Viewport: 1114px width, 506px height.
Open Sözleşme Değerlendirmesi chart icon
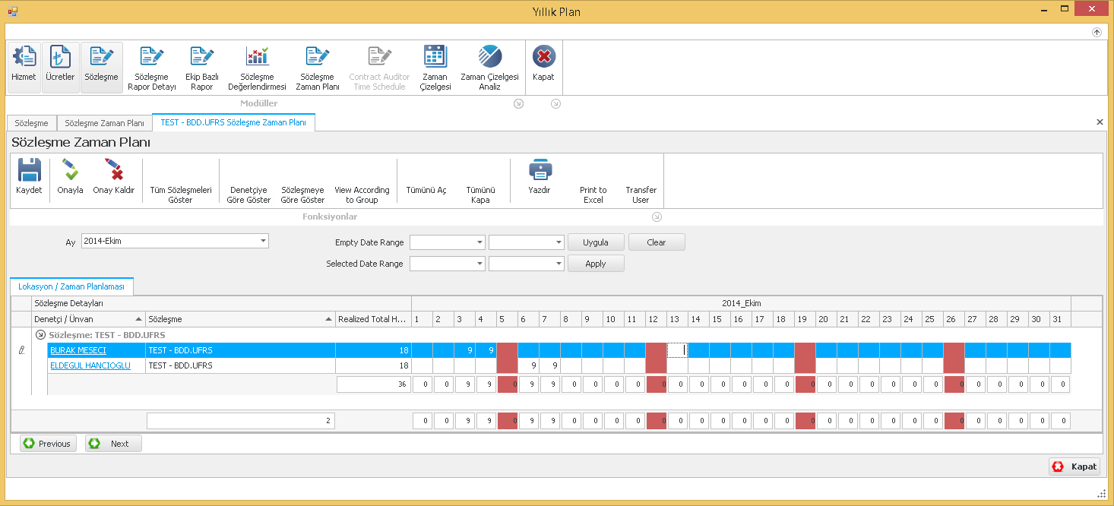257,66
